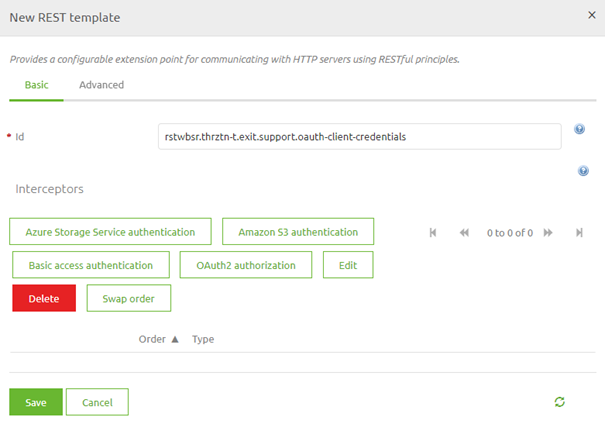Switch to the Basic tab
Screen dimensions: 605x424
36,85
